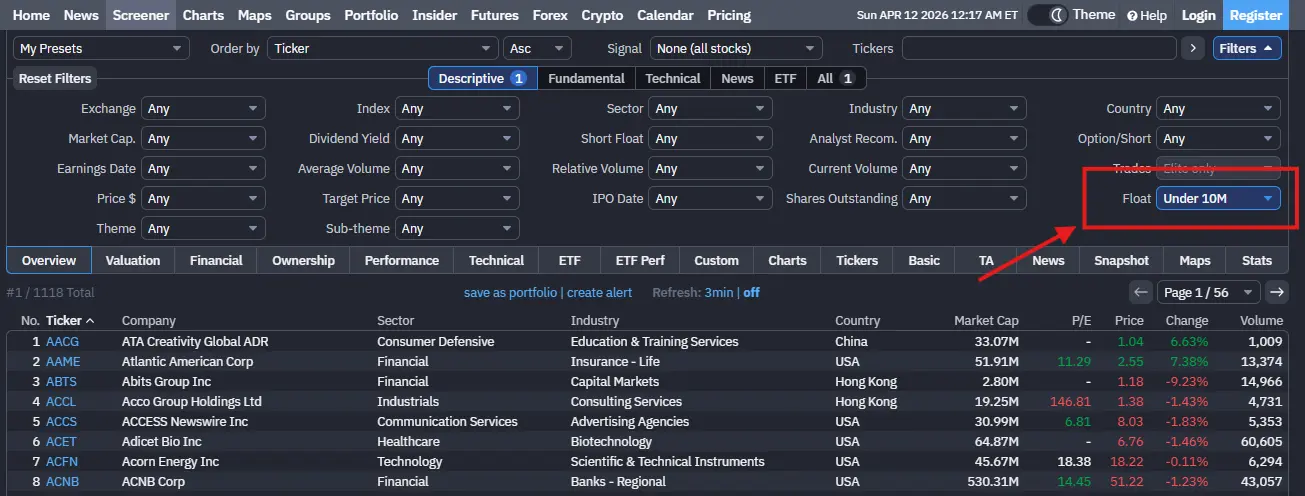Open the Signal dropdown showing None (all stocks)
The image size is (1305, 496).
pyautogui.click(x=736, y=48)
